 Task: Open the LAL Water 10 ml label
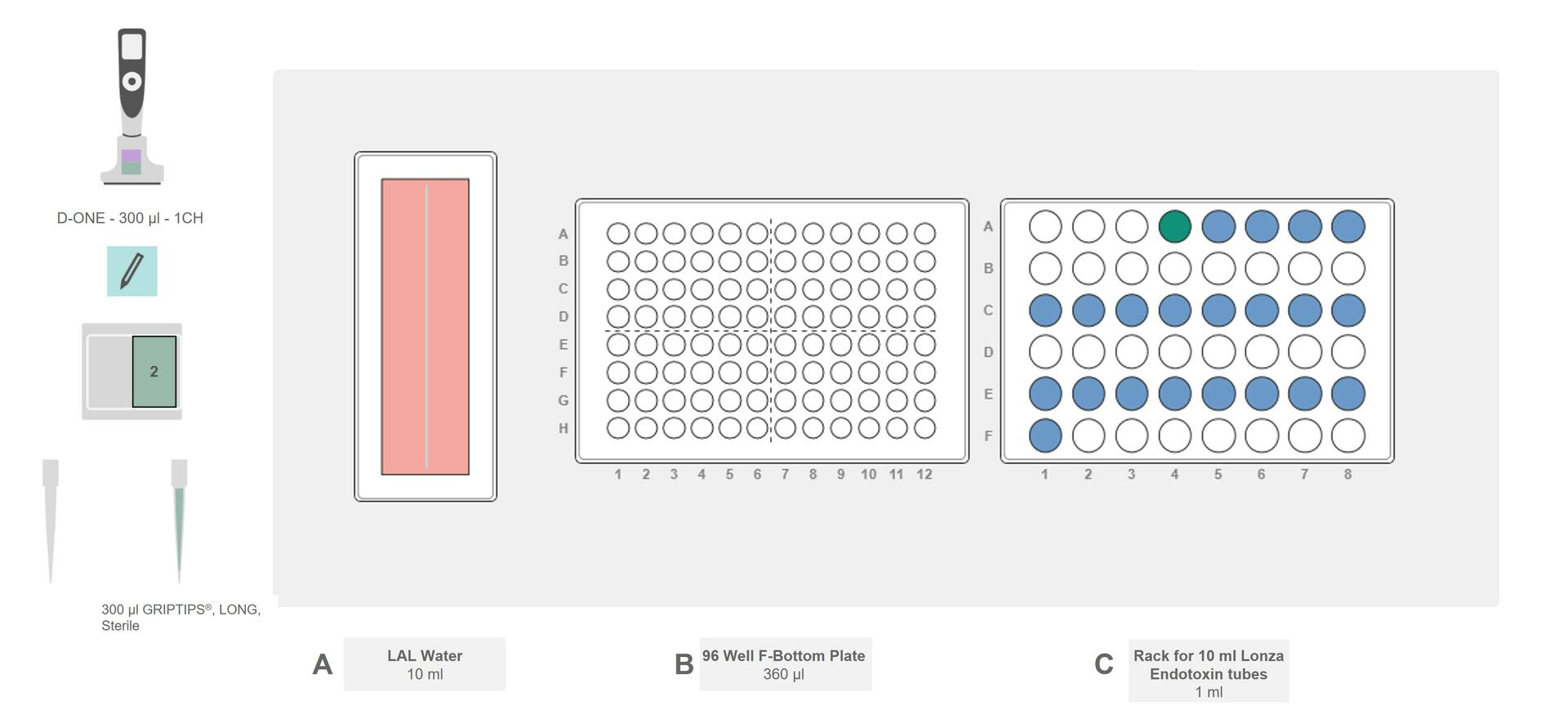425,664
